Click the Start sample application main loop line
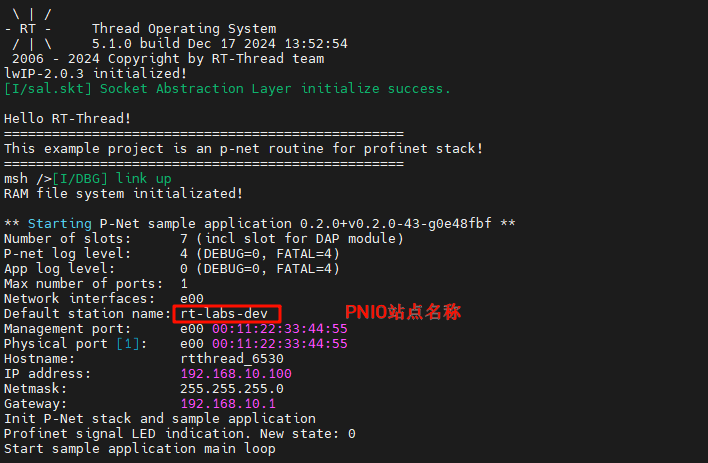The height and width of the screenshot is (463, 708). click(139, 448)
